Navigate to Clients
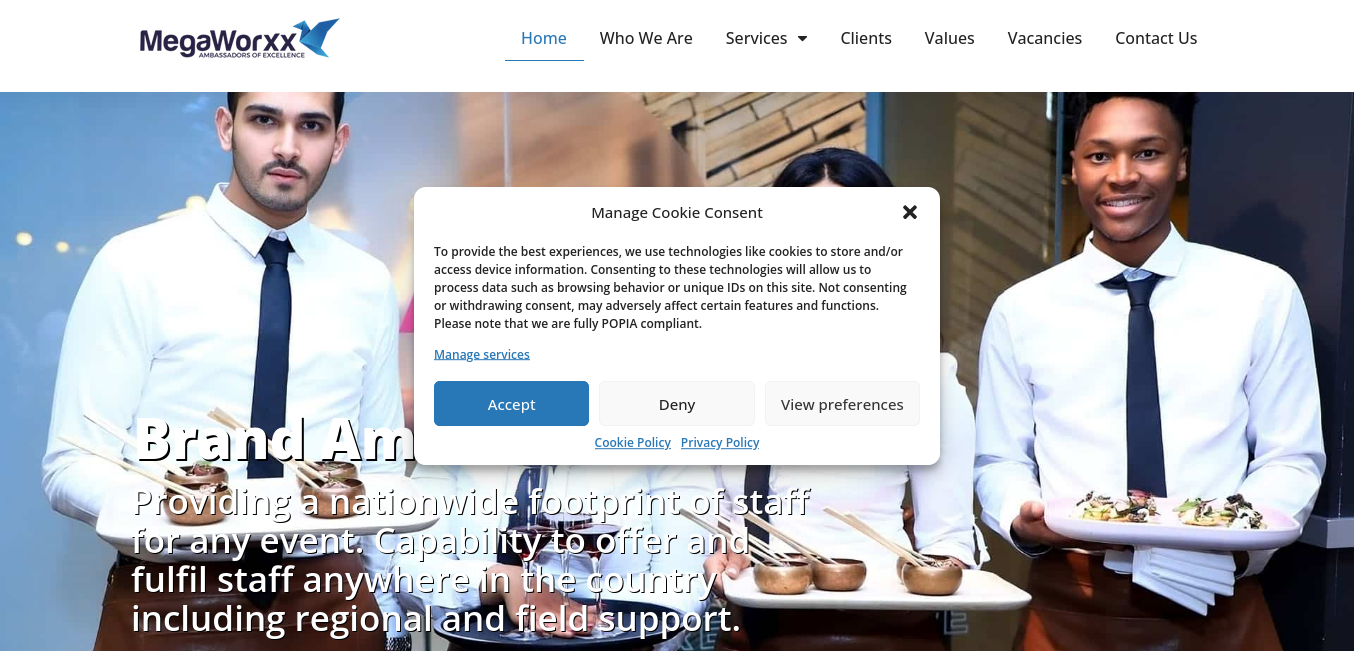This screenshot has width=1366, height=651. click(866, 38)
